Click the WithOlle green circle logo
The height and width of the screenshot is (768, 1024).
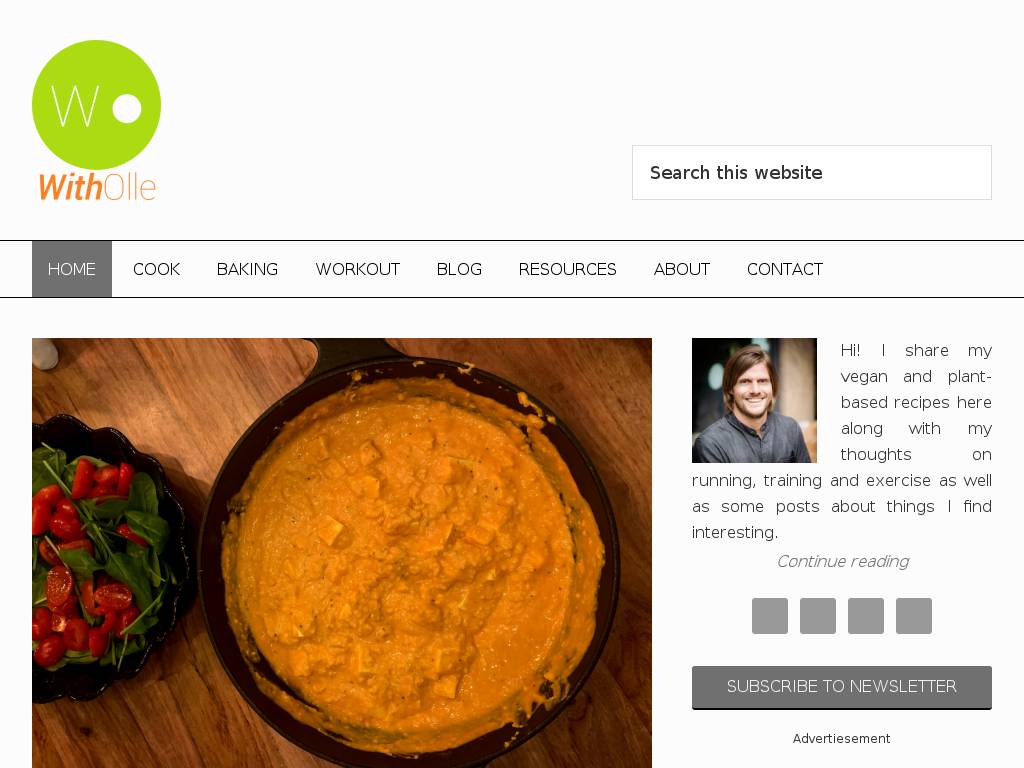click(96, 104)
